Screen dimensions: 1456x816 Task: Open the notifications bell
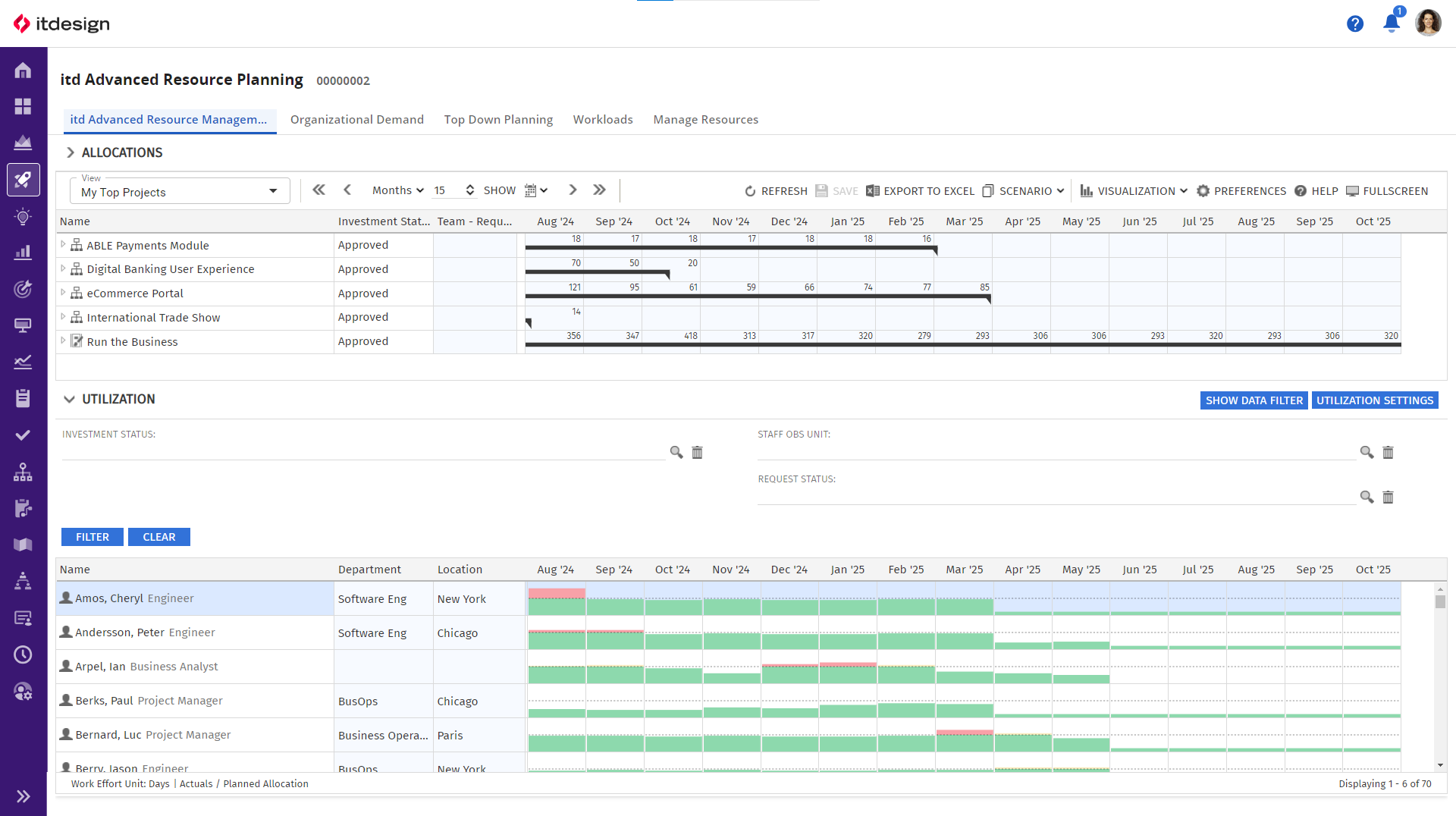[x=1392, y=23]
